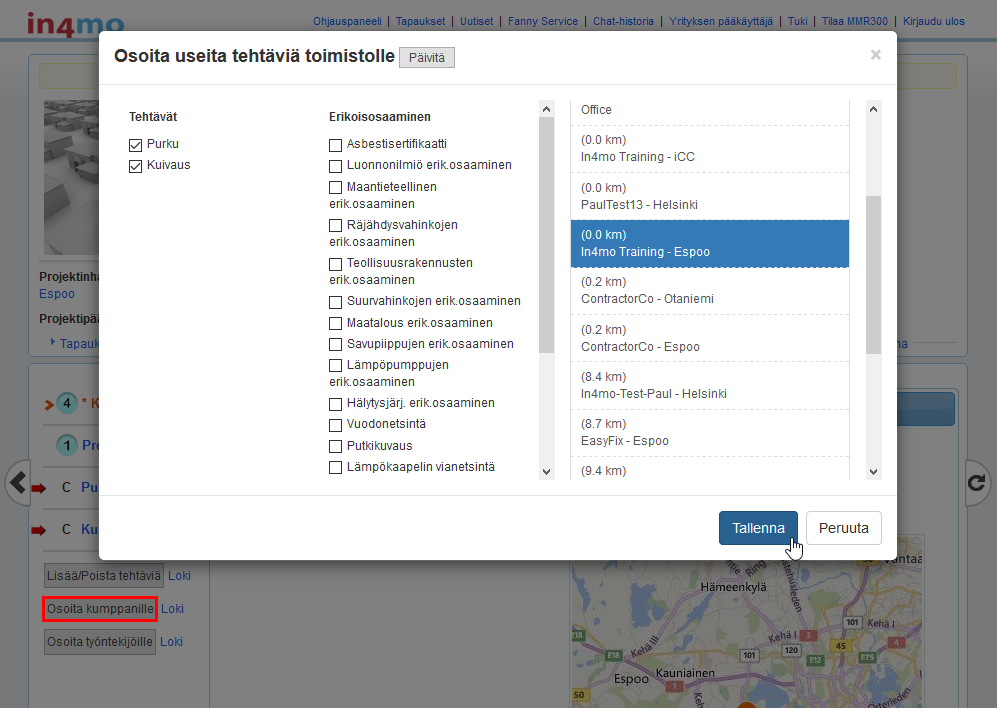
Task: Click the down arrow of the skills list scrollbar
Action: (546, 471)
